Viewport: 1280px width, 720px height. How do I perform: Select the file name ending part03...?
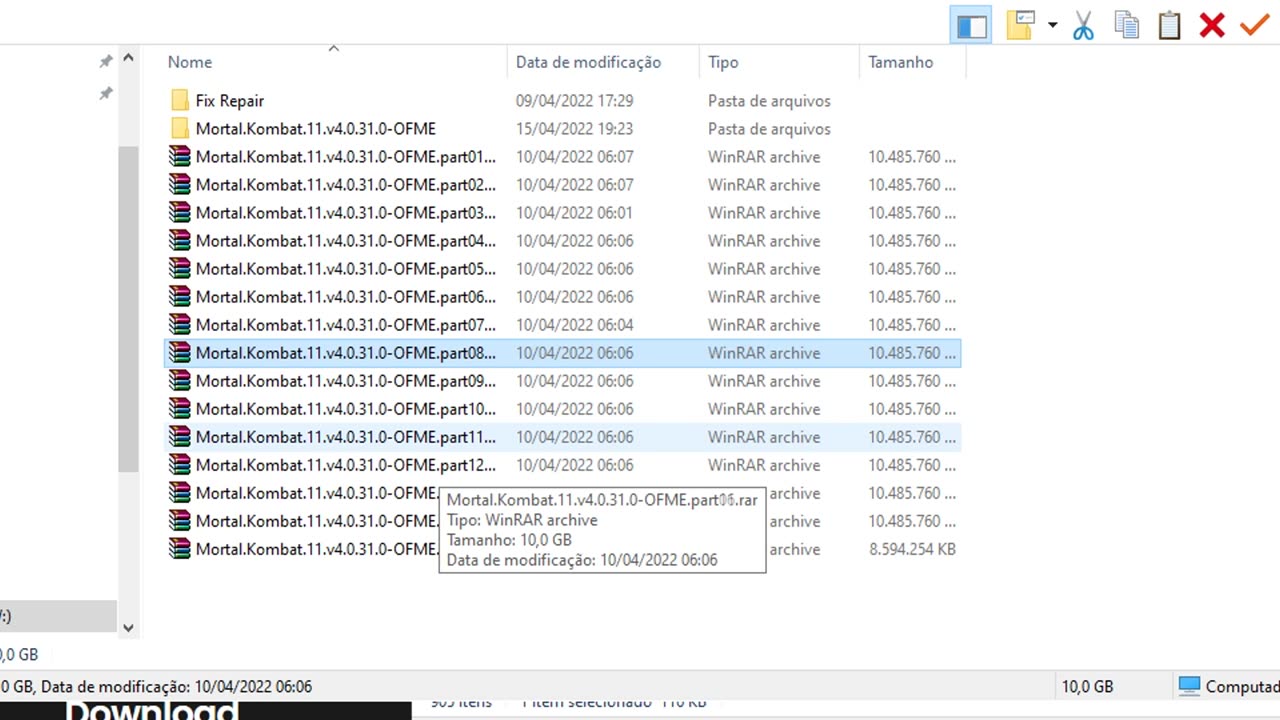(346, 212)
